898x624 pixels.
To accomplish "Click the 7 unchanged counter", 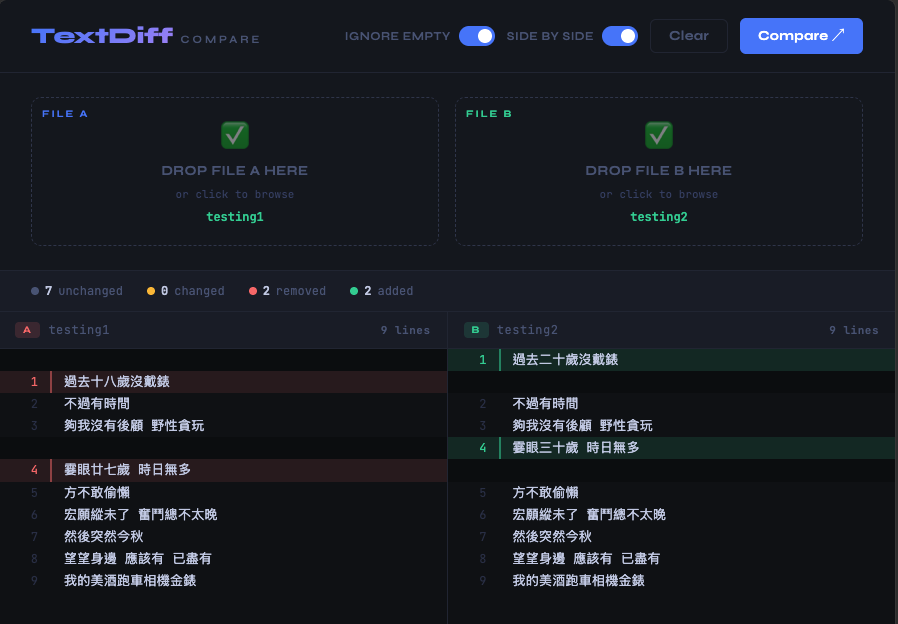I will [x=83, y=291].
